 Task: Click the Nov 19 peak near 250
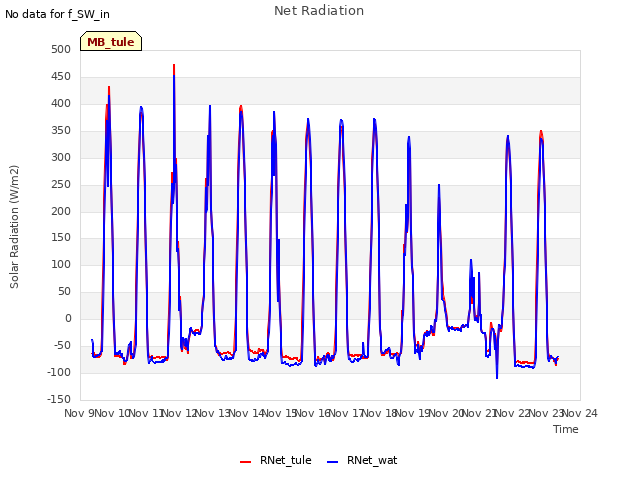[x=439, y=185]
